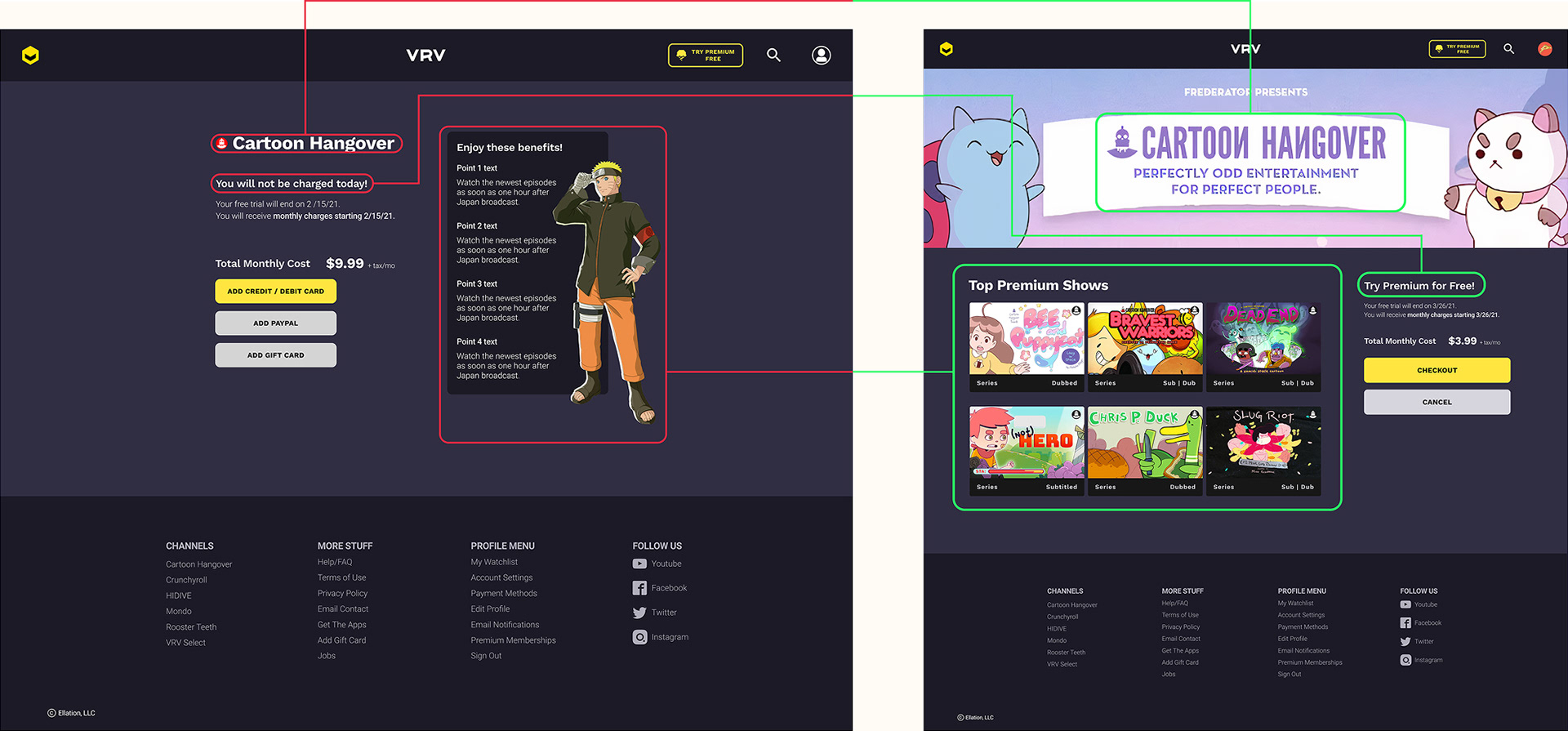Click the Cartoon Hangover channel icon beside the left heading

tap(221, 143)
